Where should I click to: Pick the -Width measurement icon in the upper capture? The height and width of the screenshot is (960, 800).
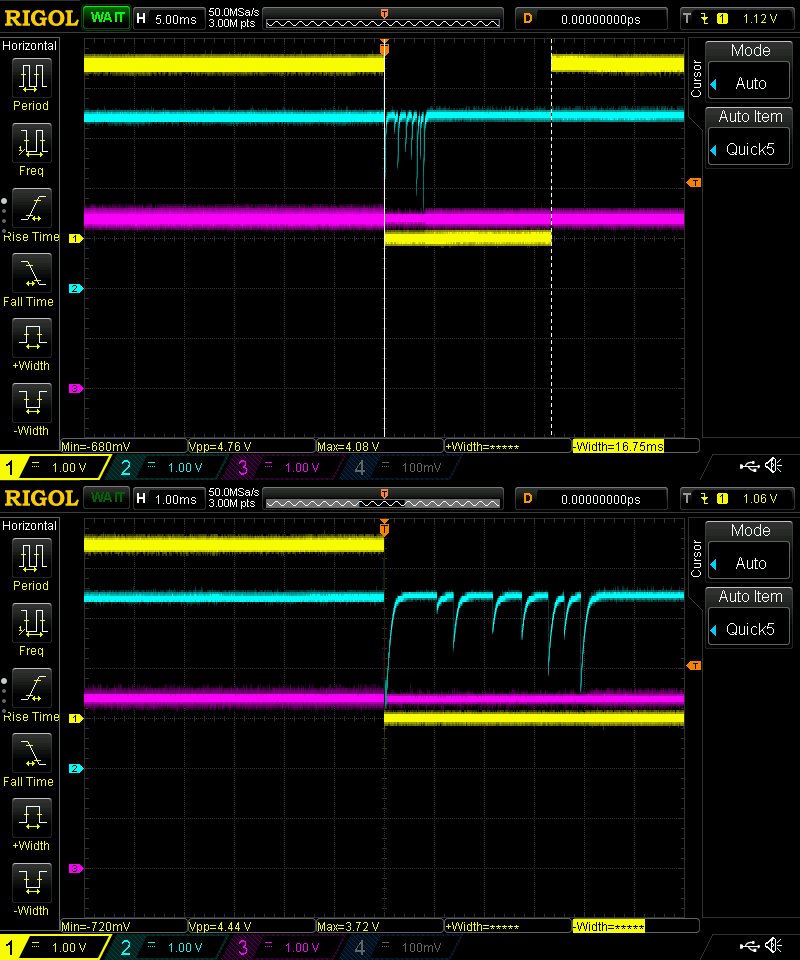click(x=32, y=402)
